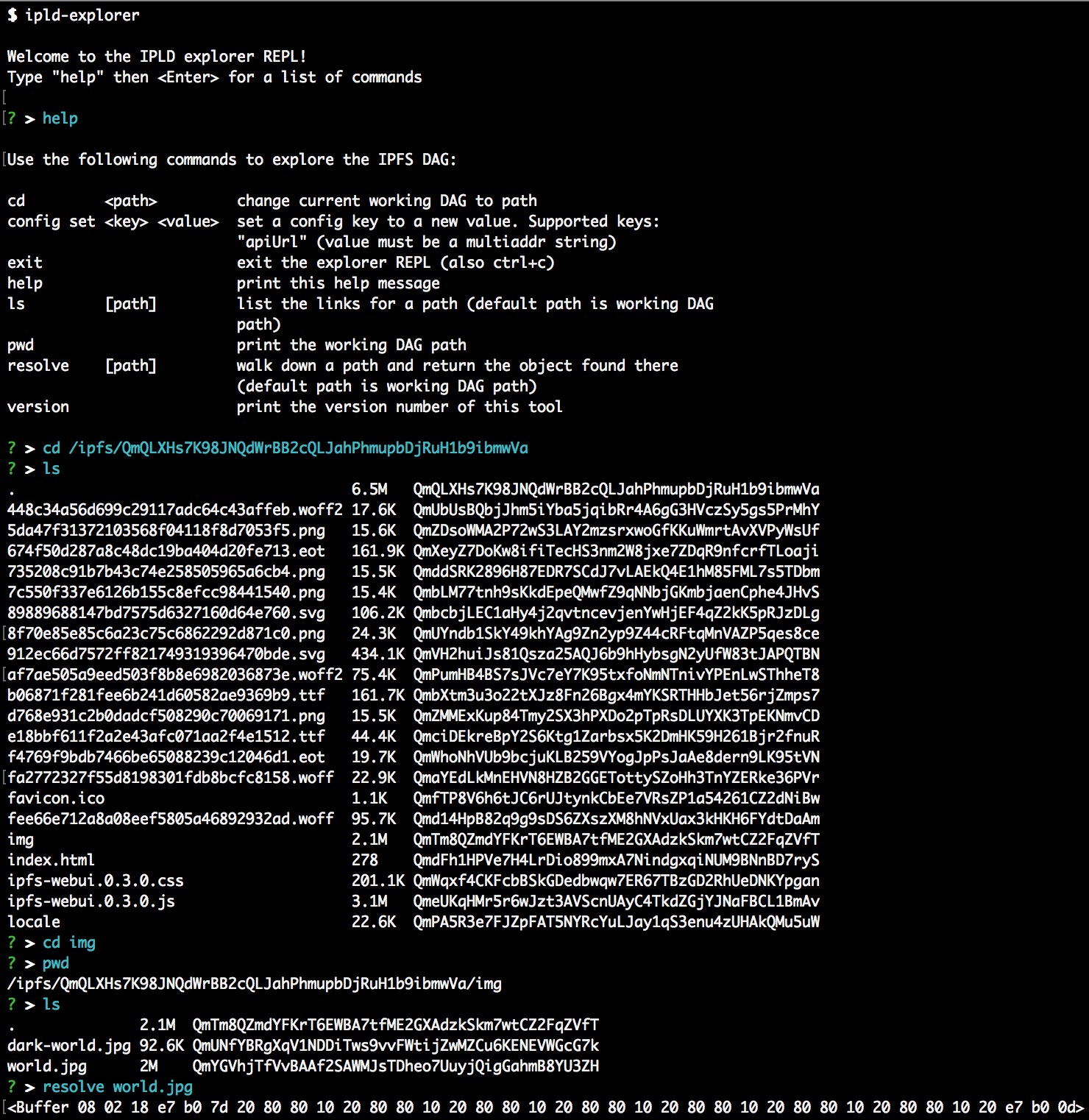The width and height of the screenshot is (1089, 1120).
Task: Click the 448c34a56d699c29117adc64c43affeb.woff2 file name
Action: [175, 510]
